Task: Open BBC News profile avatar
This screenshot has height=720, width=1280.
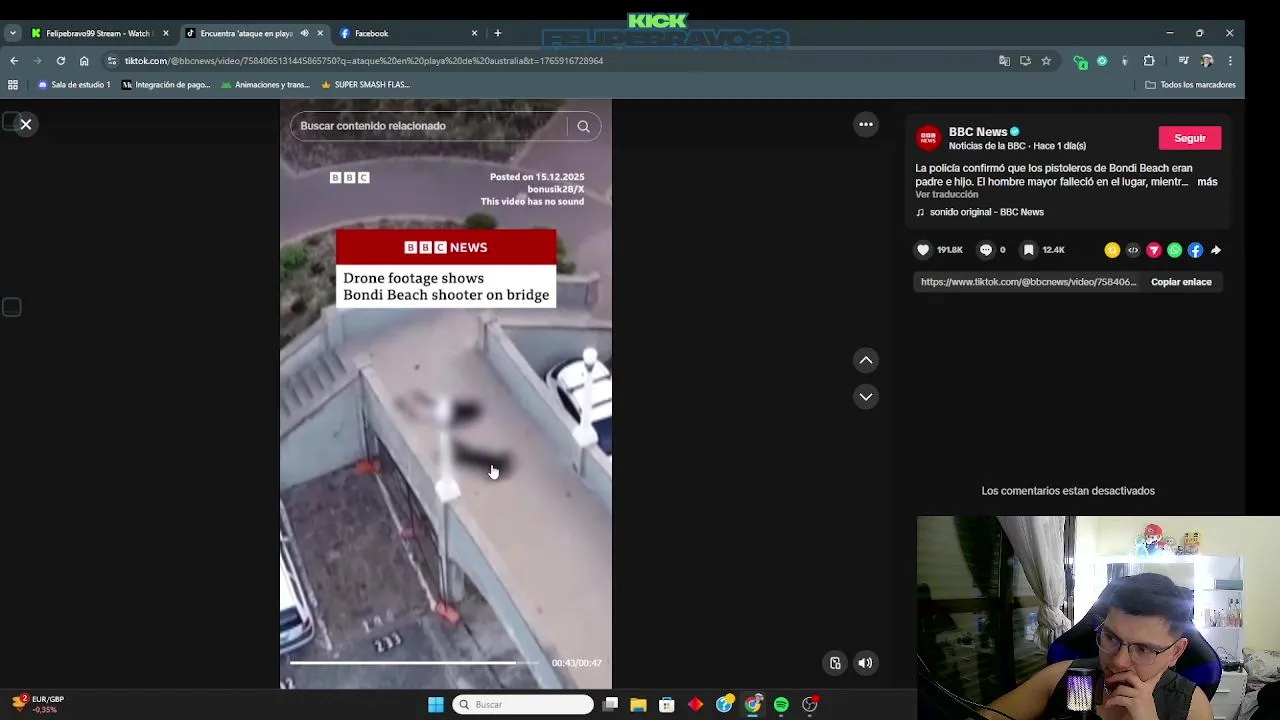Action: (x=929, y=138)
